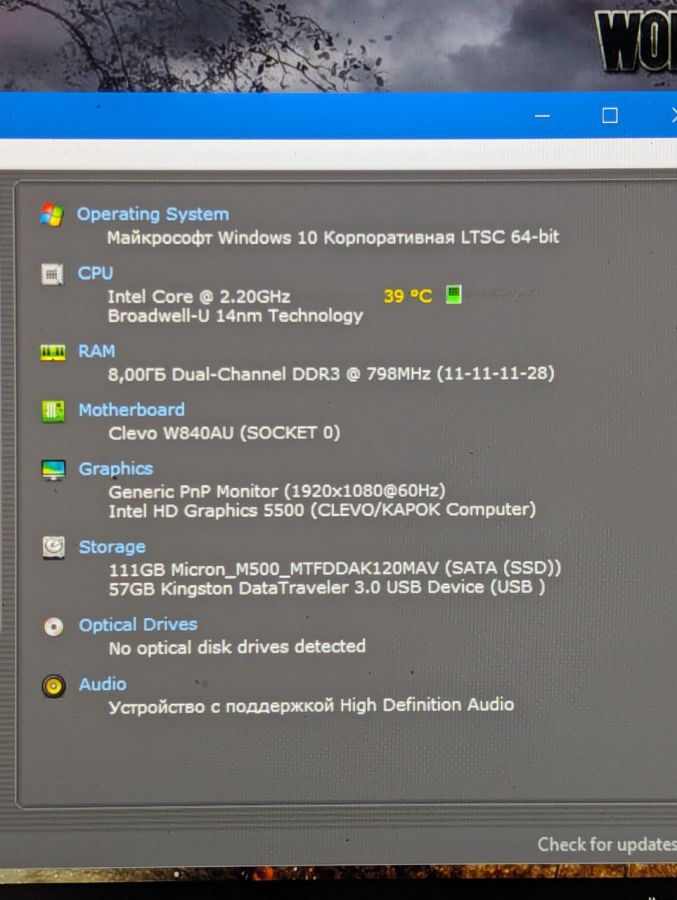Select the Windows 10 LTSC 64-bit text
Screen dimensions: 677x900
tap(333, 237)
